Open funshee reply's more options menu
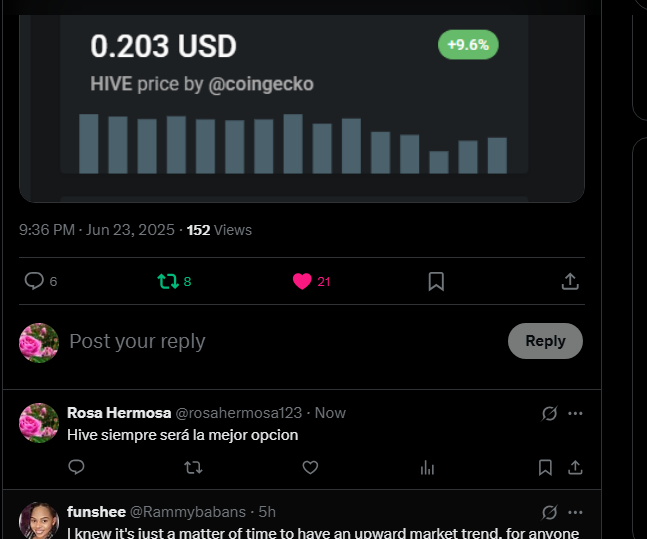The width and height of the screenshot is (647, 539). coord(575,512)
